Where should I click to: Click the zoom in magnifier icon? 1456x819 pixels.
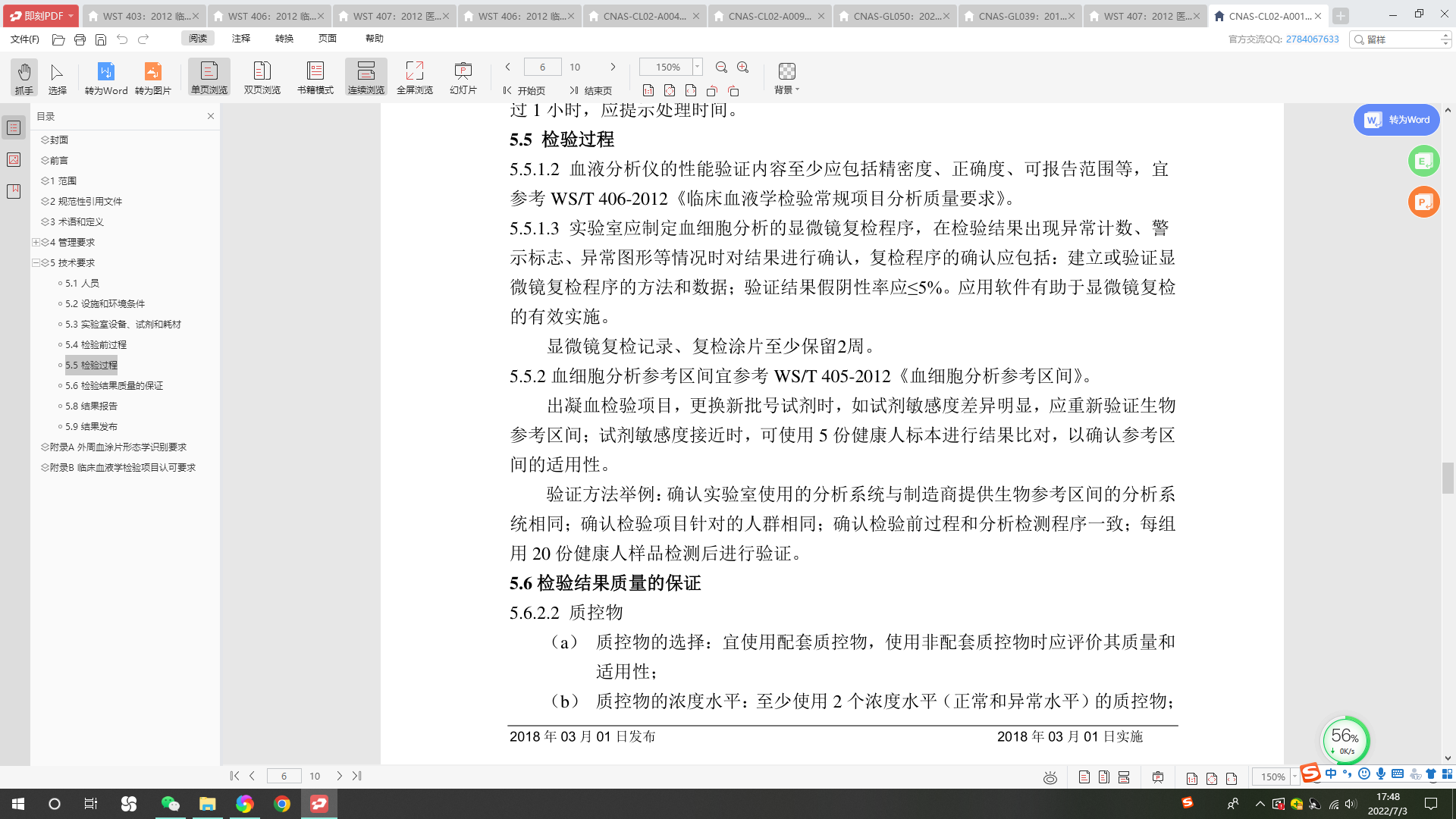click(x=743, y=67)
